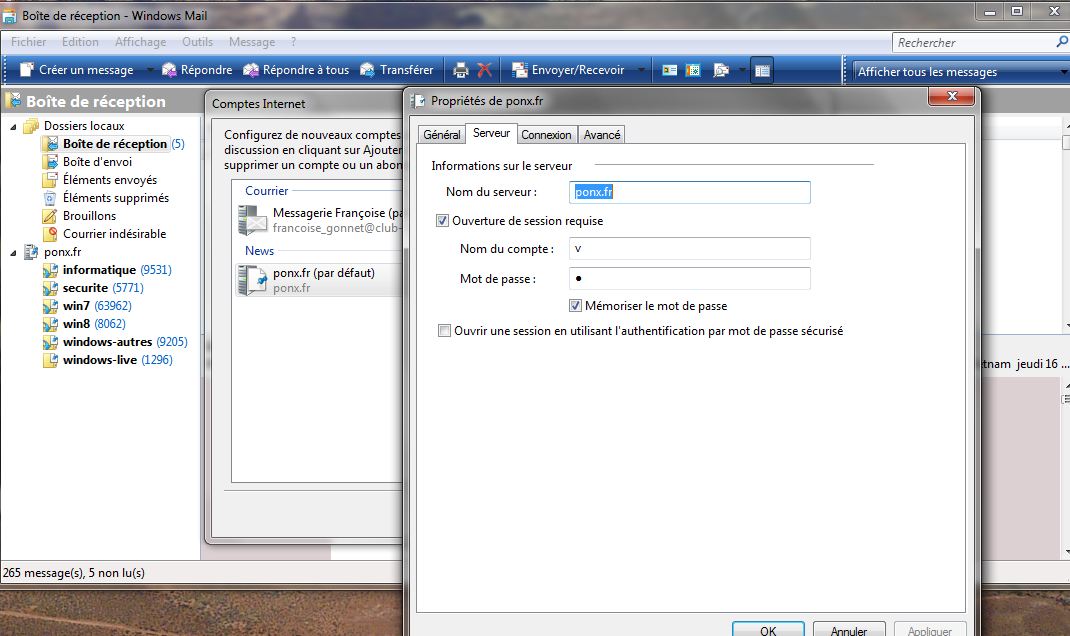Screen dimensions: 1070x636
Task: Open the Outils menu
Action: pos(197,42)
